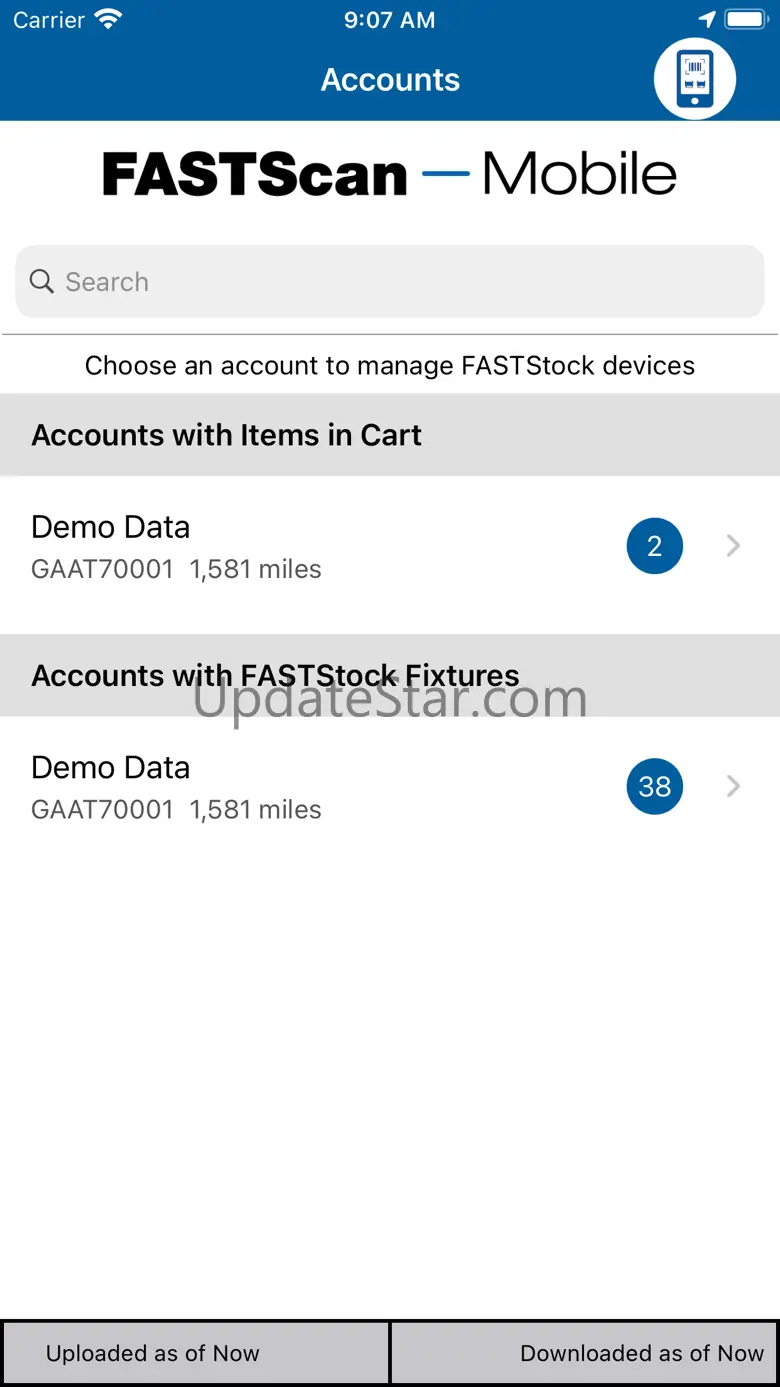Select Demo Data under FASTStock Fixtures
Screen dimensions: 780x1387
pyautogui.click(x=176, y=787)
